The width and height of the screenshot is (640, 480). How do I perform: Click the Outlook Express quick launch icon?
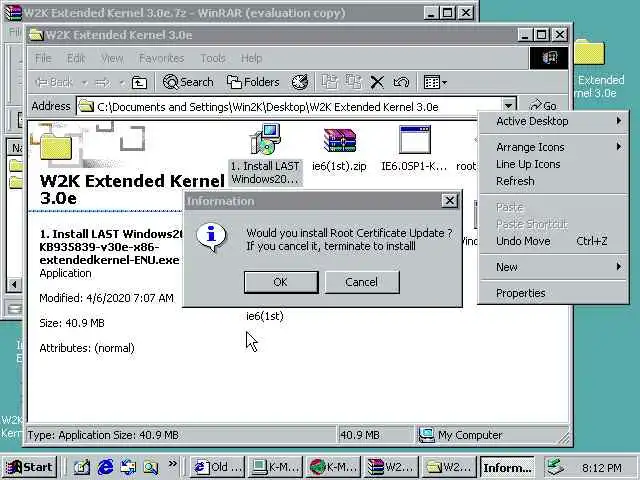(128, 467)
